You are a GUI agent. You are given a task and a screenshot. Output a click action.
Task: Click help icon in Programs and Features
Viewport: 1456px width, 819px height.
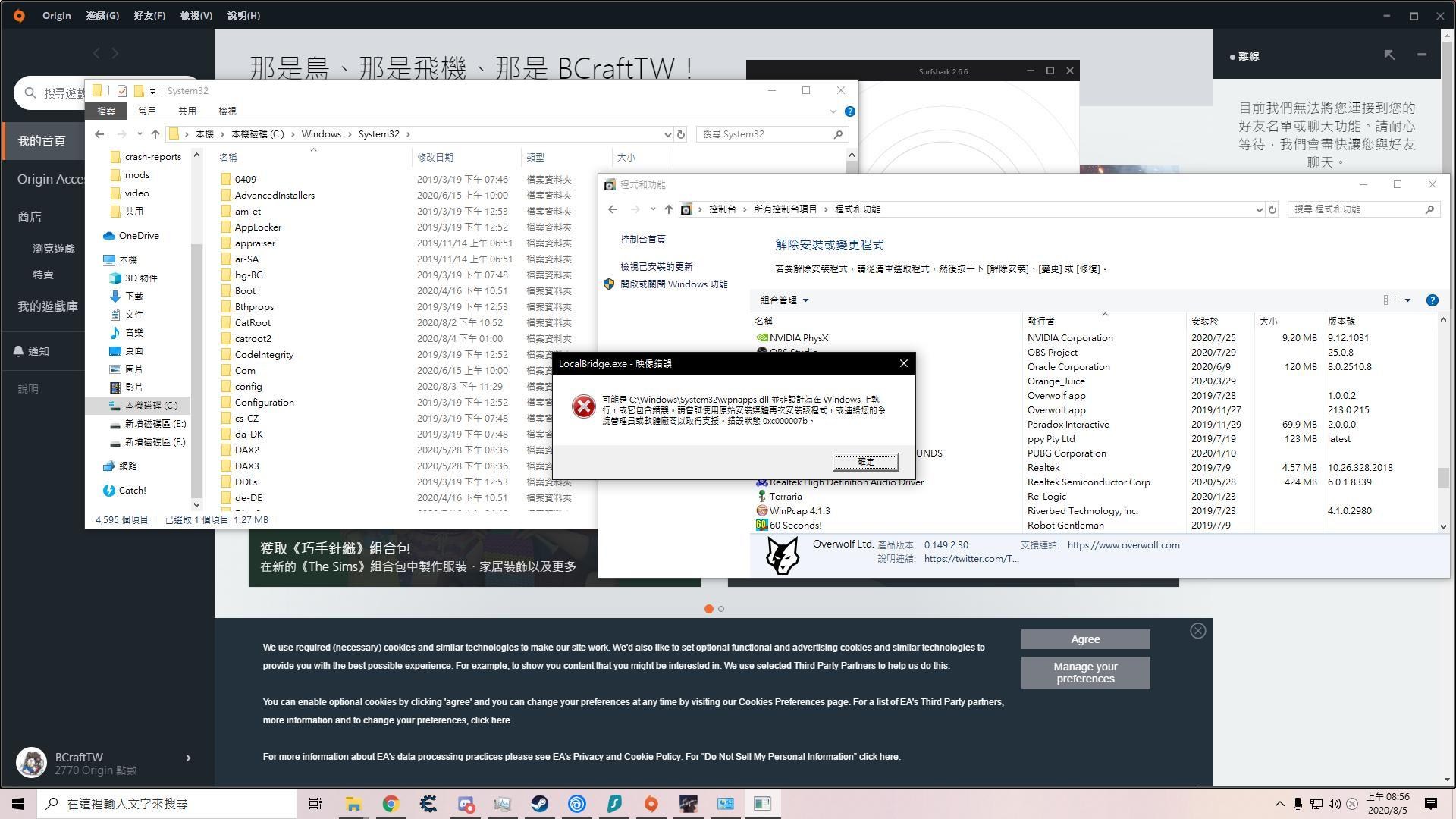pos(1432,300)
